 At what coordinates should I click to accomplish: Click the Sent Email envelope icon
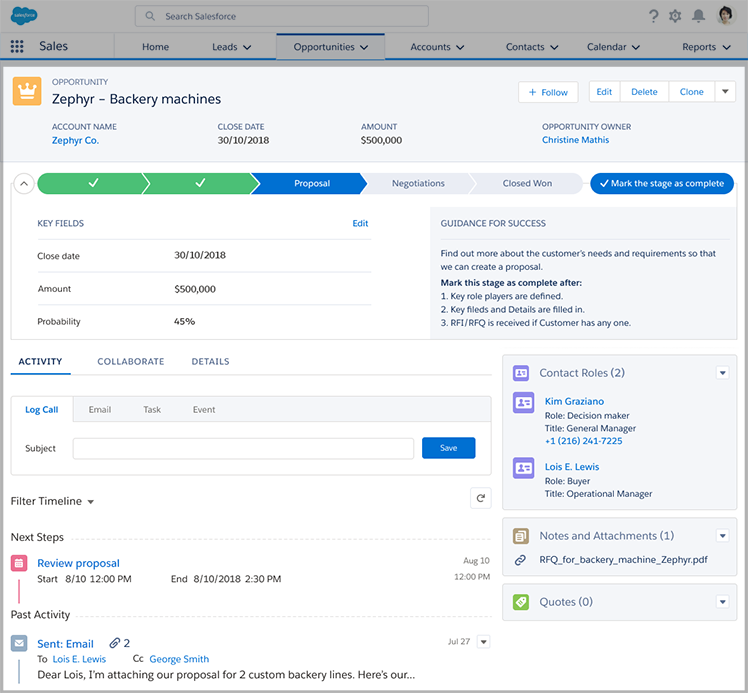tap(19, 643)
